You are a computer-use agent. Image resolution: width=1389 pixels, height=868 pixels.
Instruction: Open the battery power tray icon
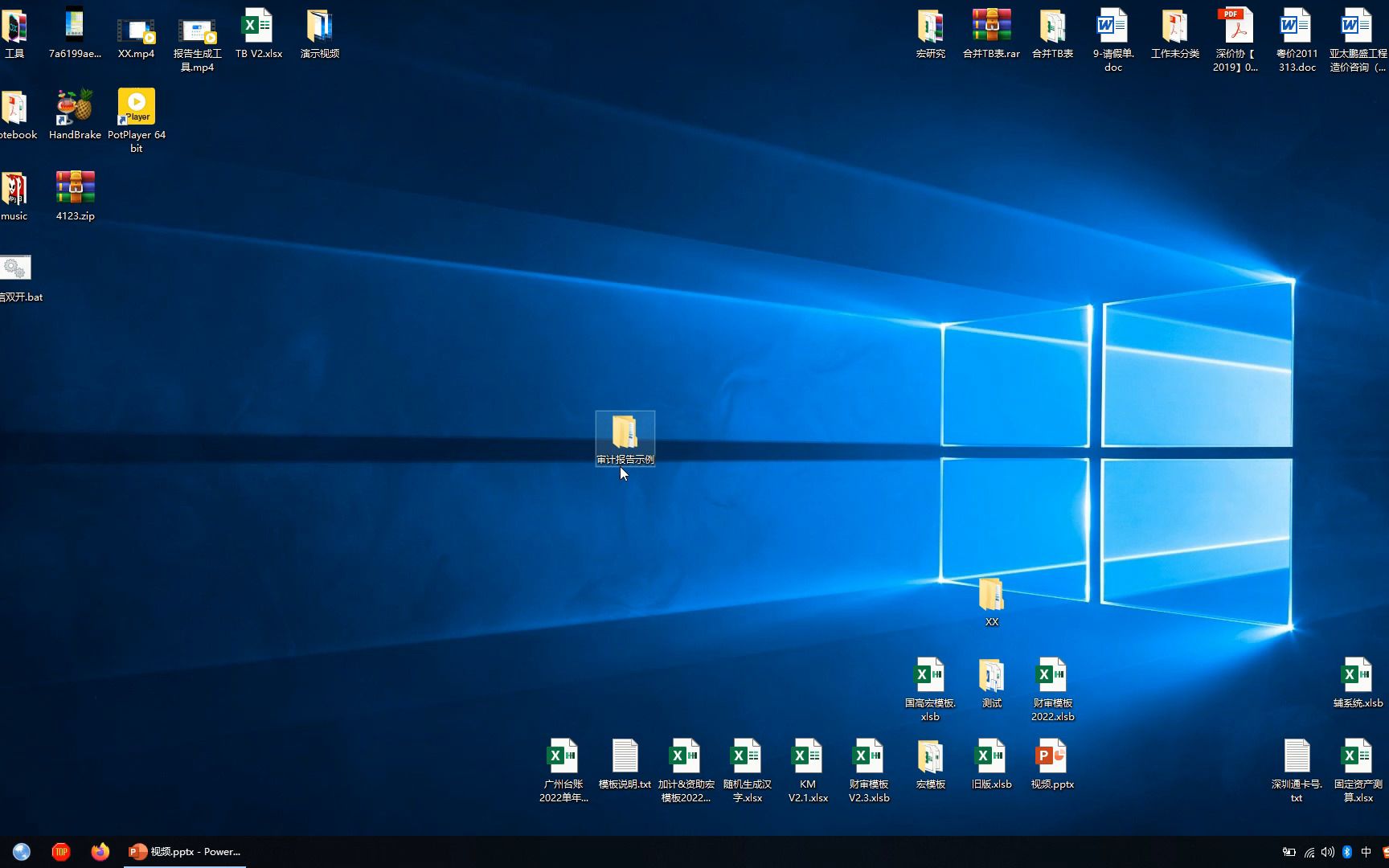tap(1289, 852)
